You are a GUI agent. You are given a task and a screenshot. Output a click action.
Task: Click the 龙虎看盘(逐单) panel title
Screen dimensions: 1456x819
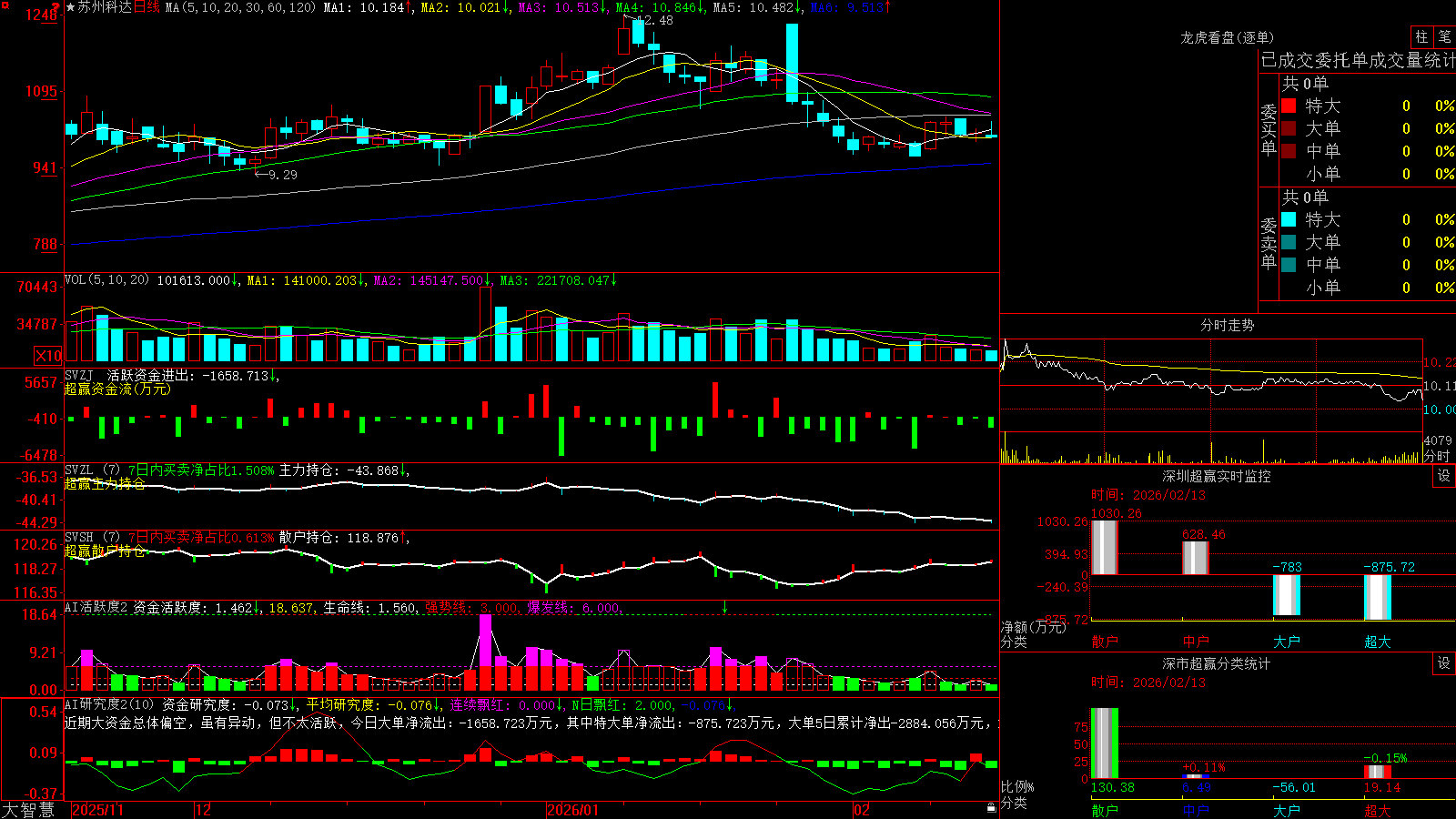[1228, 37]
